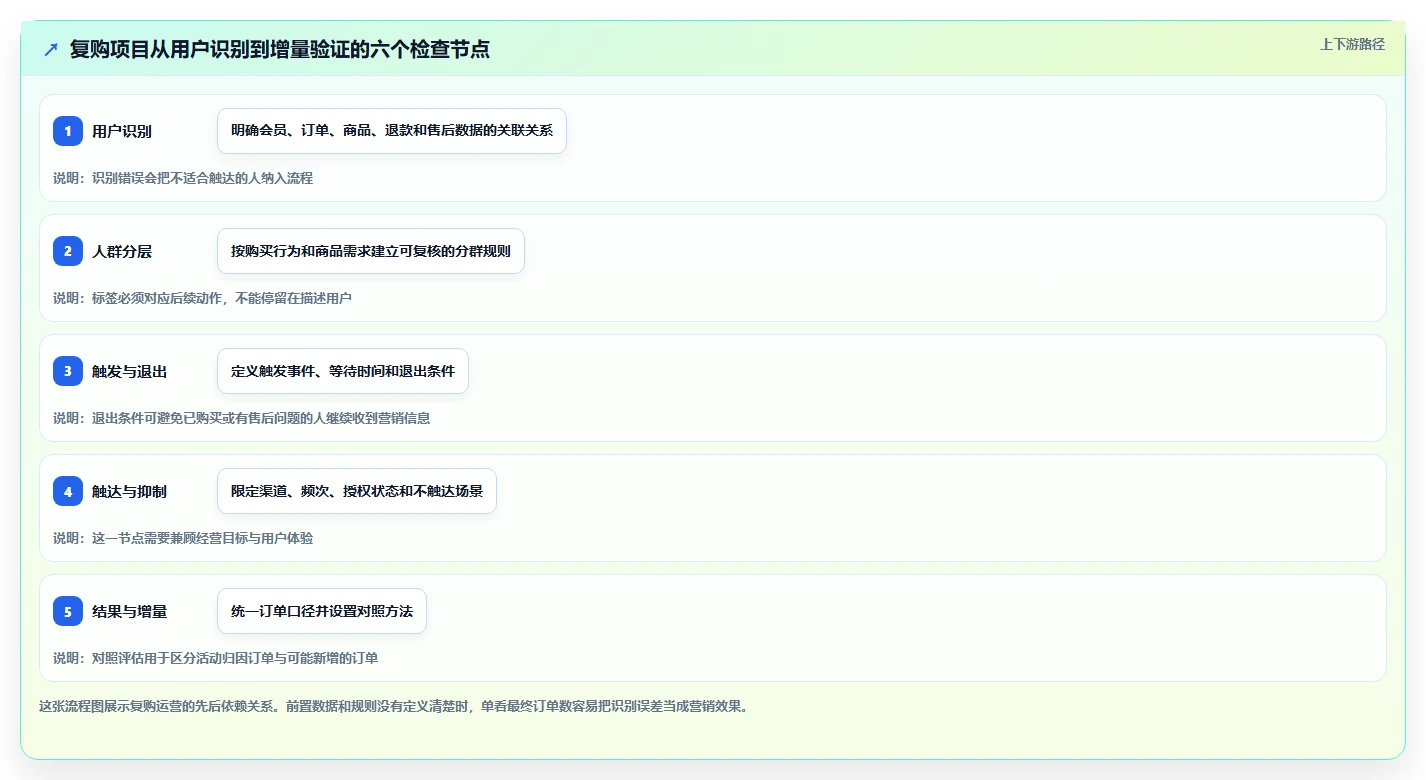This screenshot has height=780, width=1426.
Task: Click the note 这一节点需要兼顾经营目标与用户体验
Action: click(183, 538)
